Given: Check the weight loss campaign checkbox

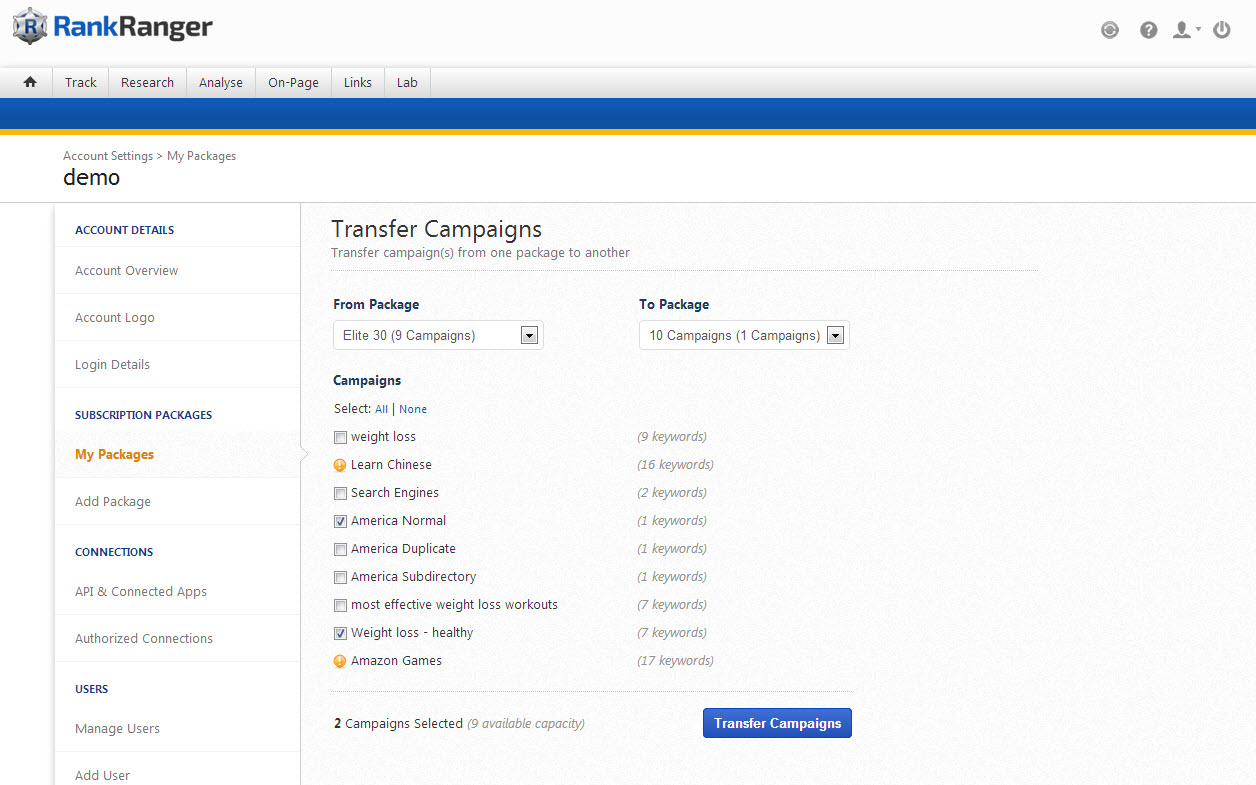Looking at the screenshot, I should point(341,437).
